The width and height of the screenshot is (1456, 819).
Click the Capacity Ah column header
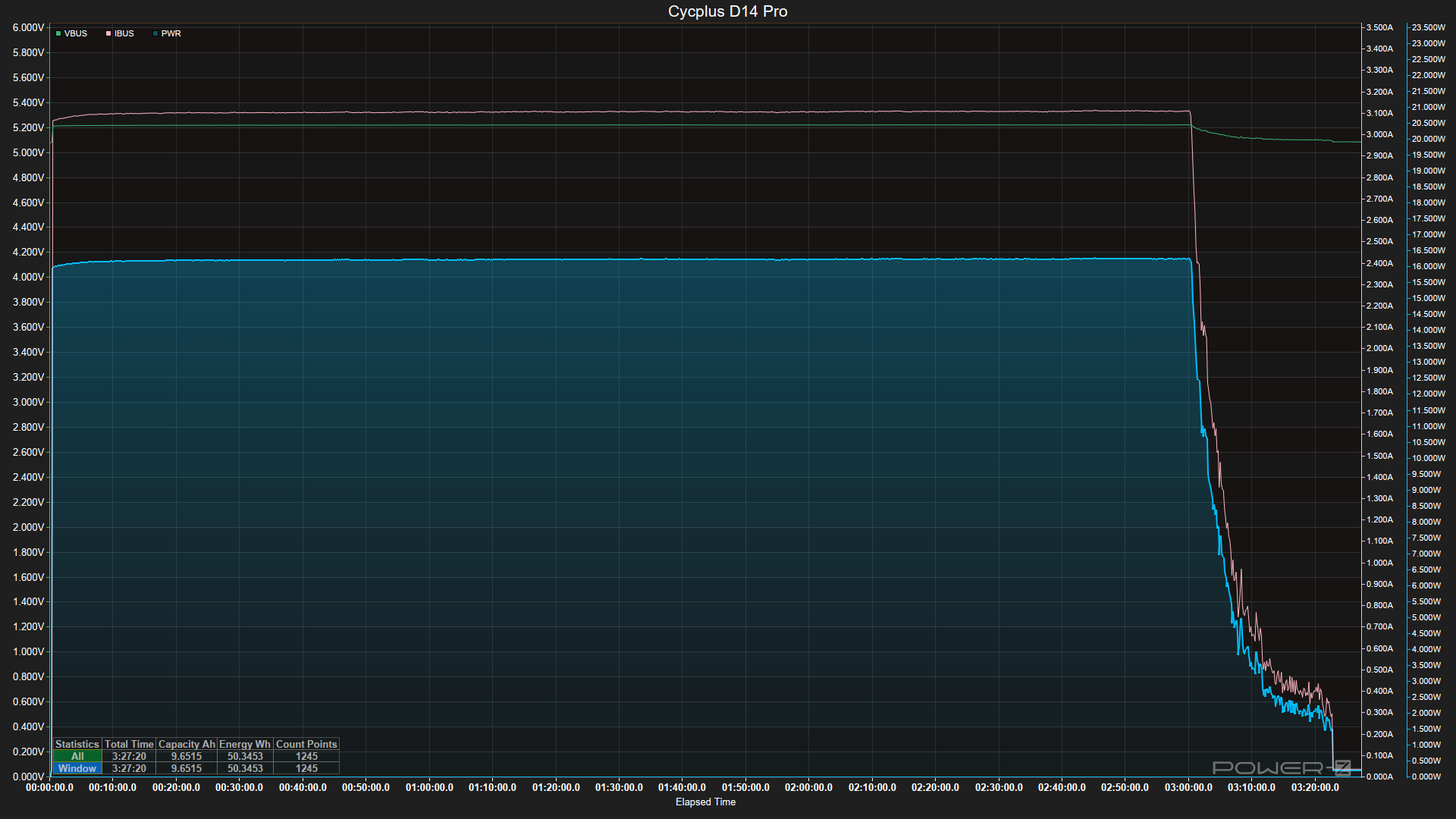point(187,744)
